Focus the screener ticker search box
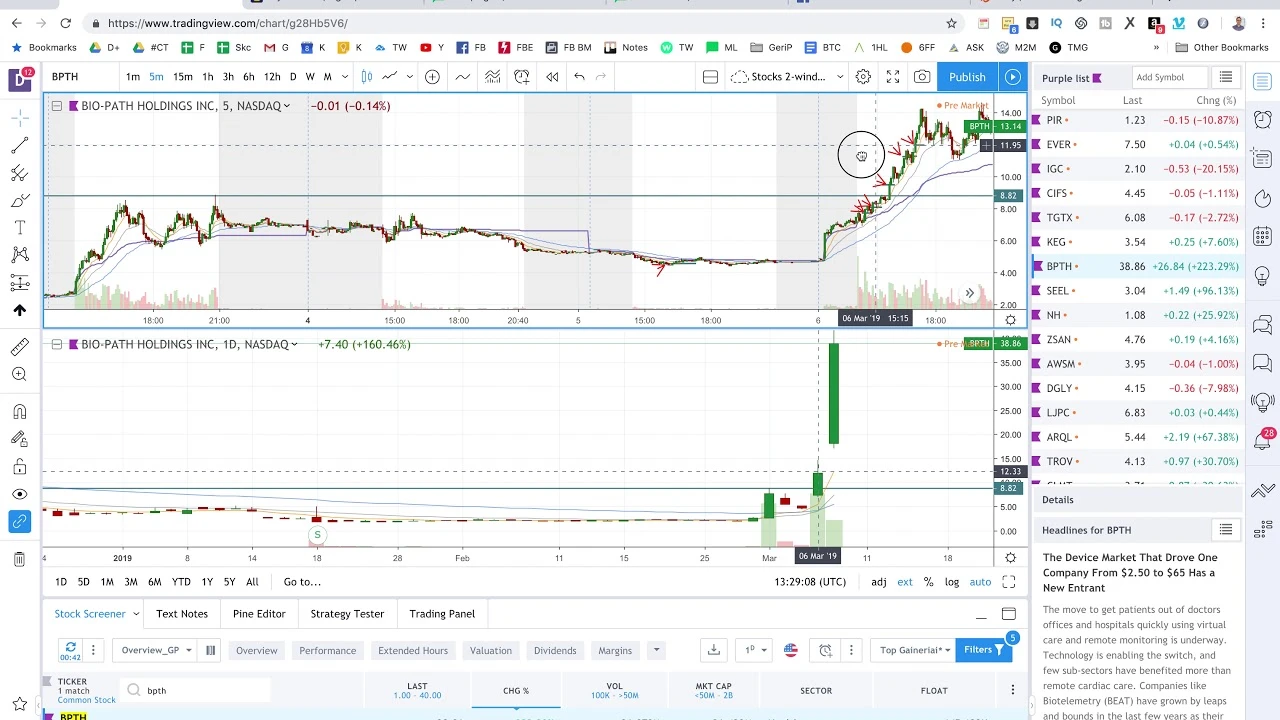Viewport: 1280px width, 720px height. pyautogui.click(x=196, y=690)
